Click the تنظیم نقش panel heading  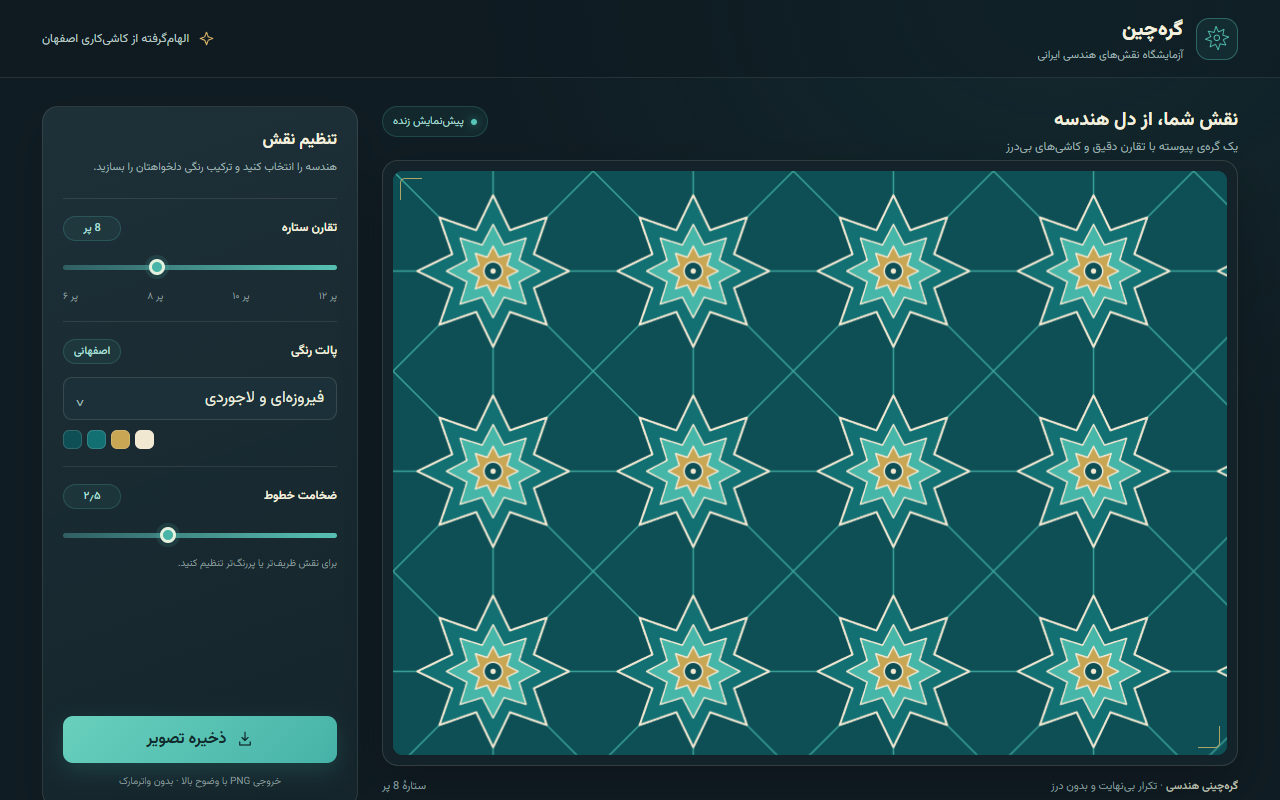click(x=300, y=139)
